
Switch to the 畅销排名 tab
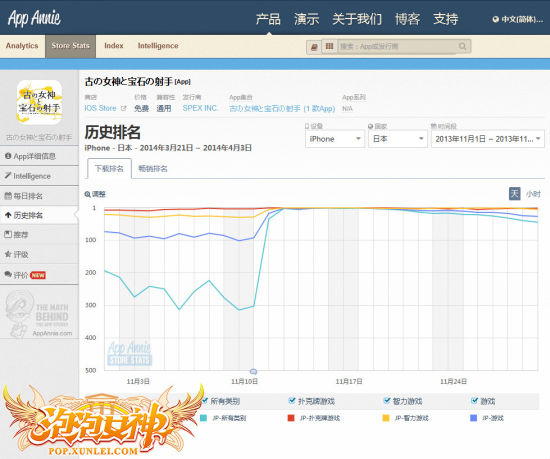[x=153, y=169]
